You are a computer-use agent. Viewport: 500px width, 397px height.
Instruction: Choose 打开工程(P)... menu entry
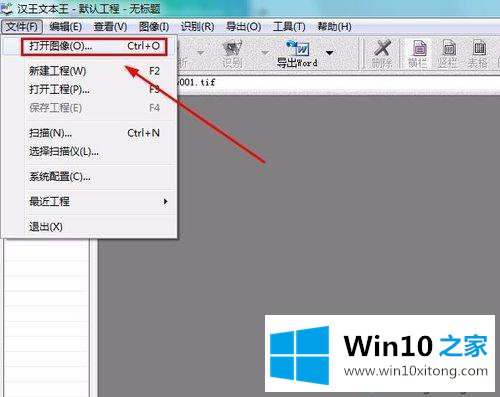[90, 89]
